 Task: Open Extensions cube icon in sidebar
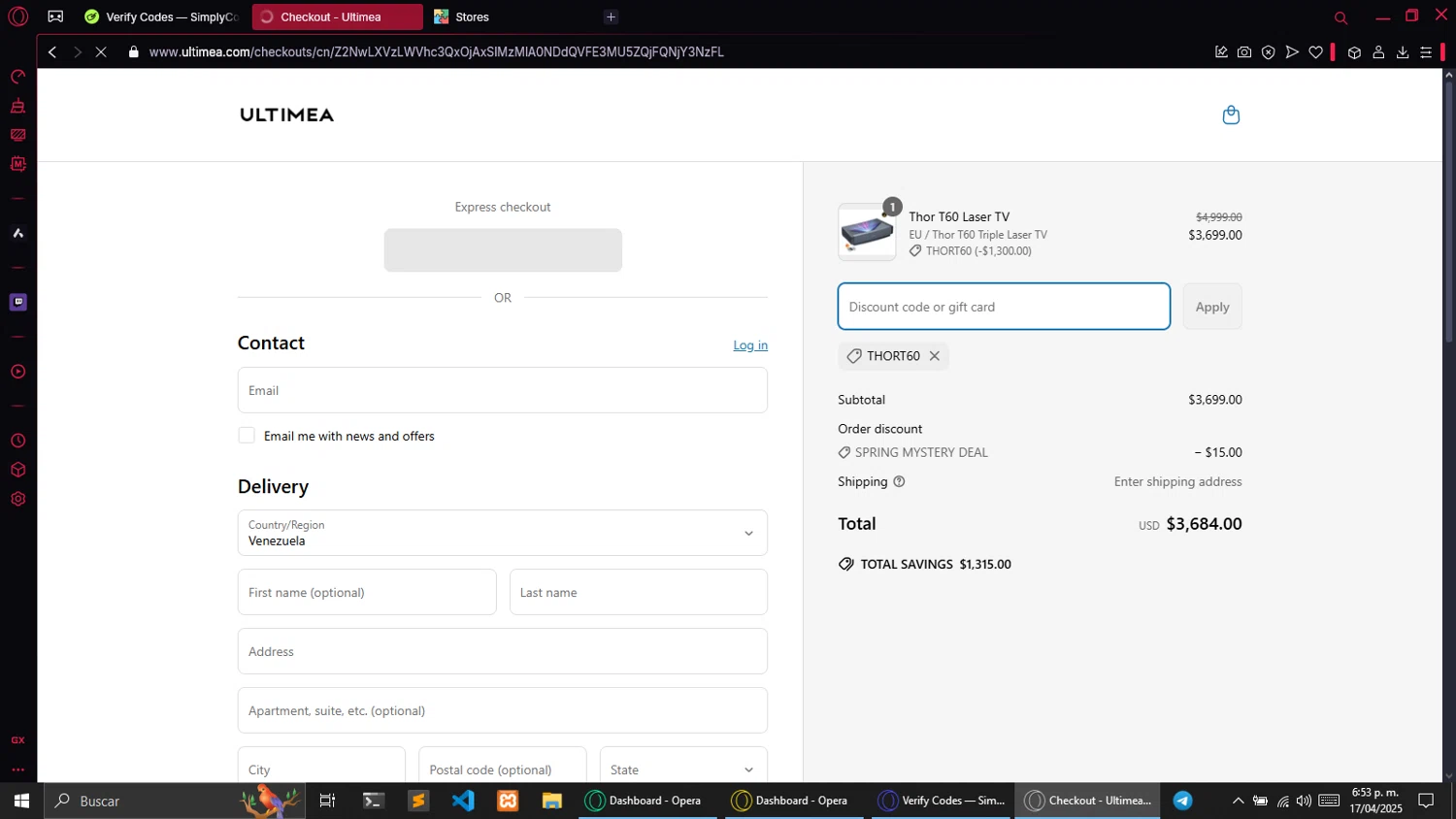(17, 470)
